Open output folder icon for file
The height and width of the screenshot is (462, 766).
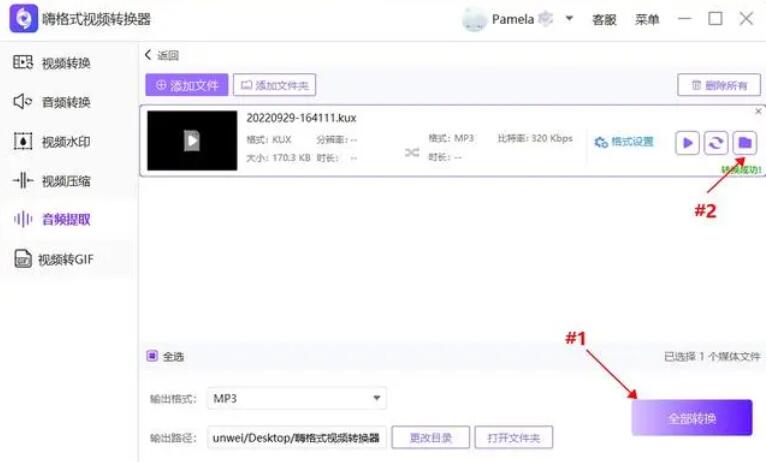click(x=745, y=143)
